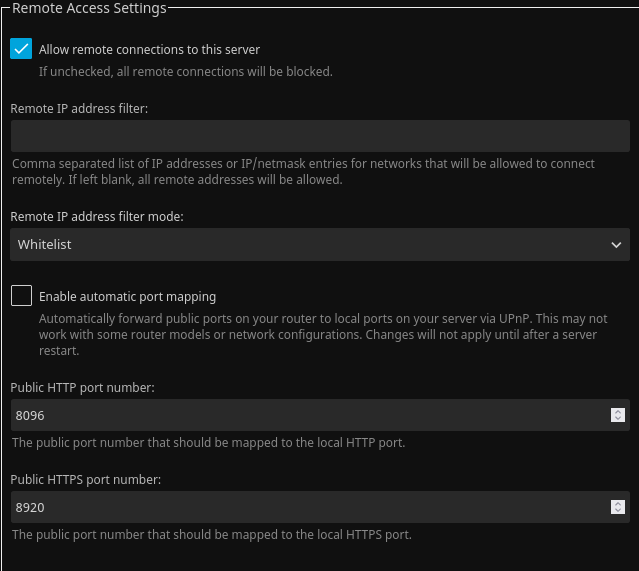Click the 'Allow remote connections to this server' label
Screen dimensions: 639x571
point(149,49)
